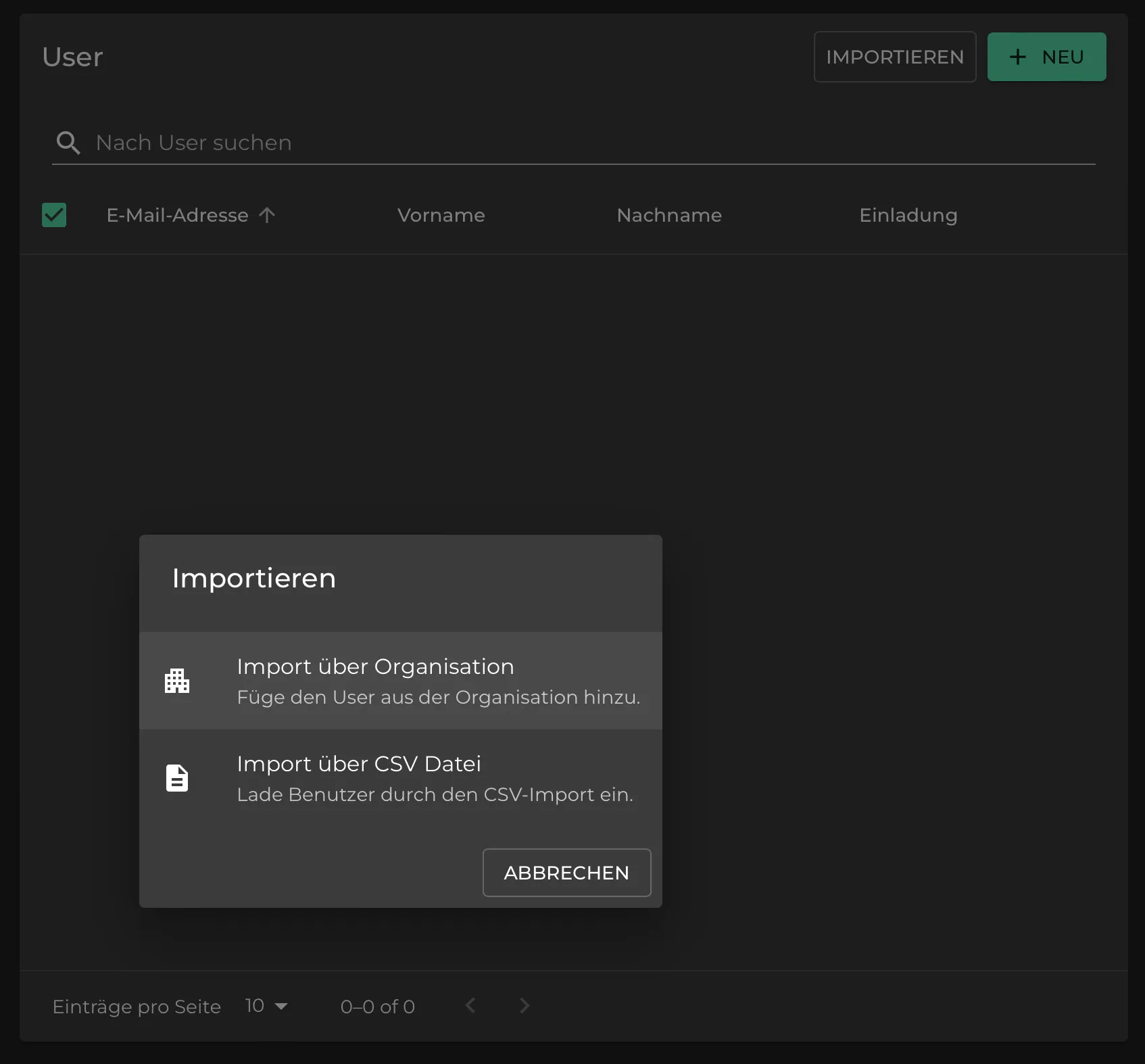
Task: Sort by Einladung column header
Action: [908, 215]
